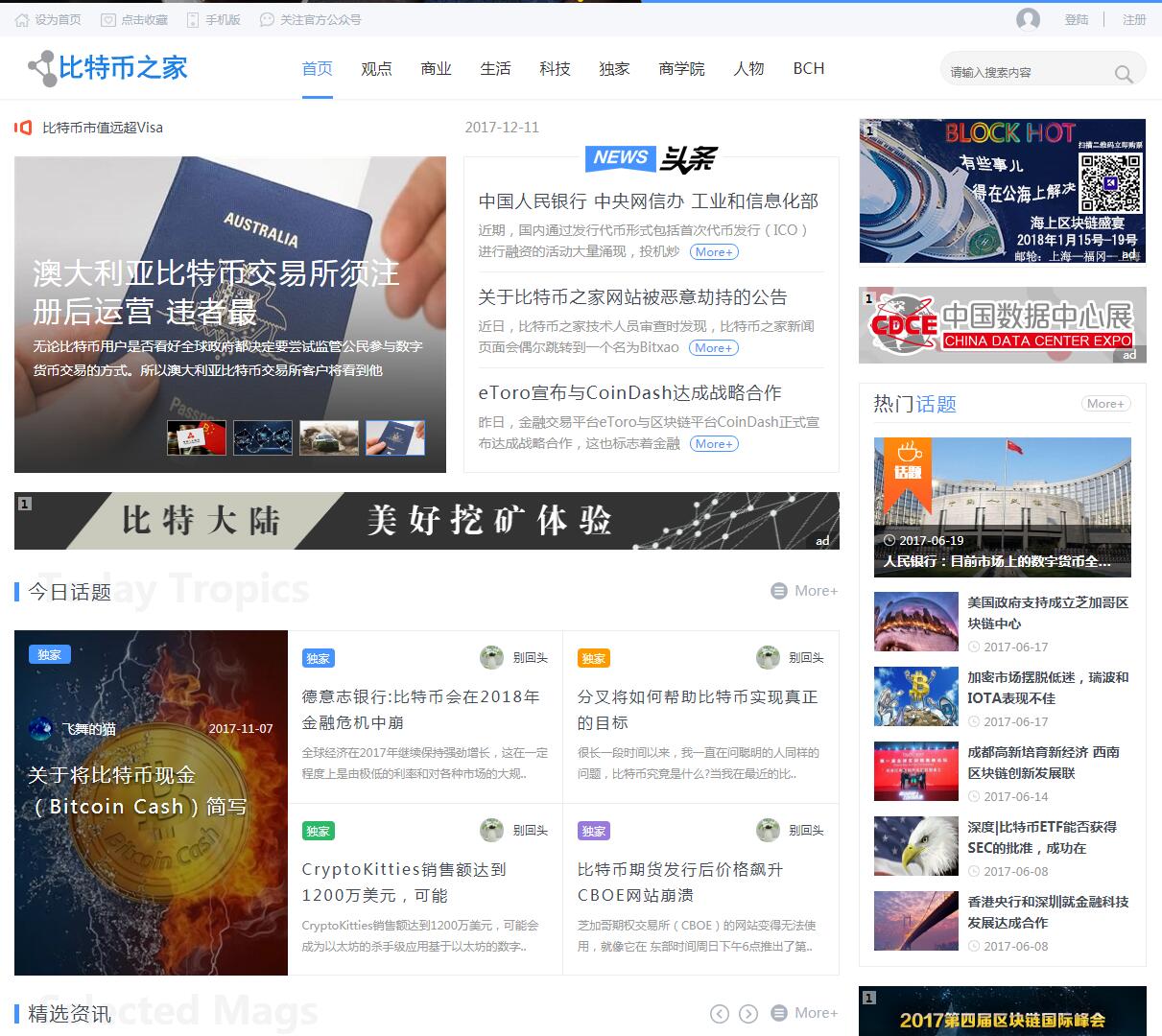The image size is (1162, 1036).
Task: Open 成都高新培育新经济 article
Action: (1044, 763)
